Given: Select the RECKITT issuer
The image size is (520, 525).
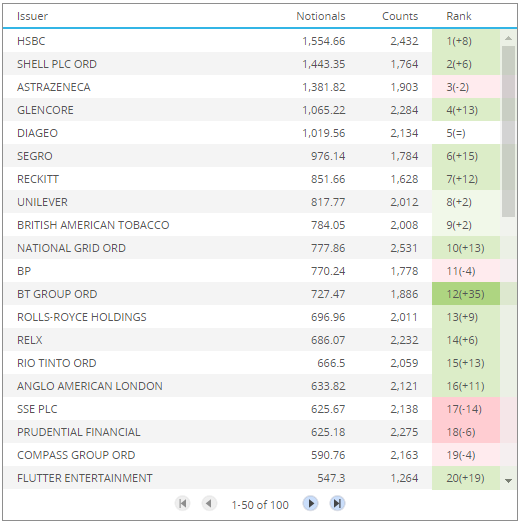Looking at the screenshot, I should point(38,179).
